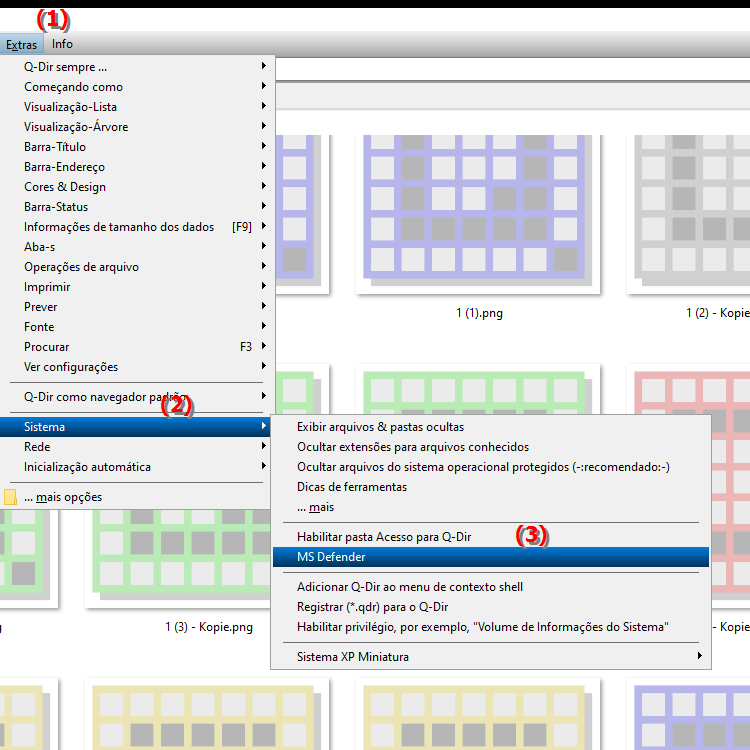Choose Adicionar Q-Dir ao menu de contexto shell
Image resolution: width=750 pixels, height=750 pixels.
[491, 587]
